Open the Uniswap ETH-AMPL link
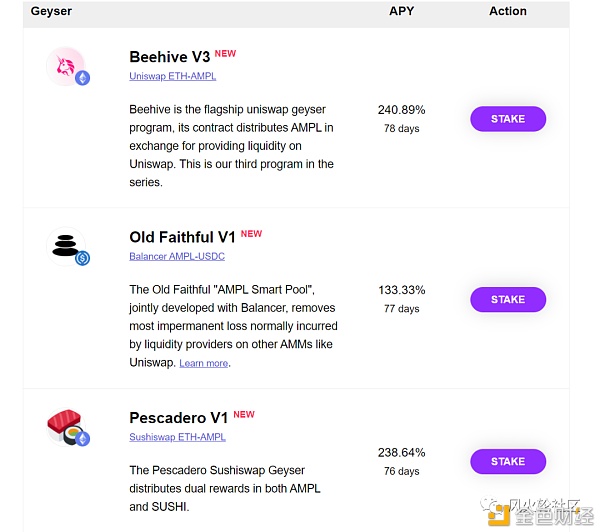 [173, 76]
